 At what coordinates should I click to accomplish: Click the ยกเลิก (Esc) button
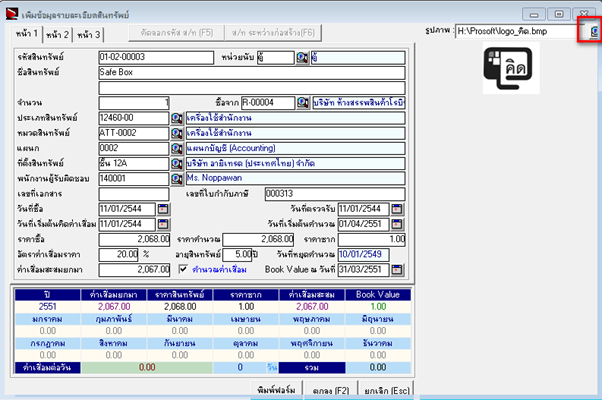[x=387, y=390]
